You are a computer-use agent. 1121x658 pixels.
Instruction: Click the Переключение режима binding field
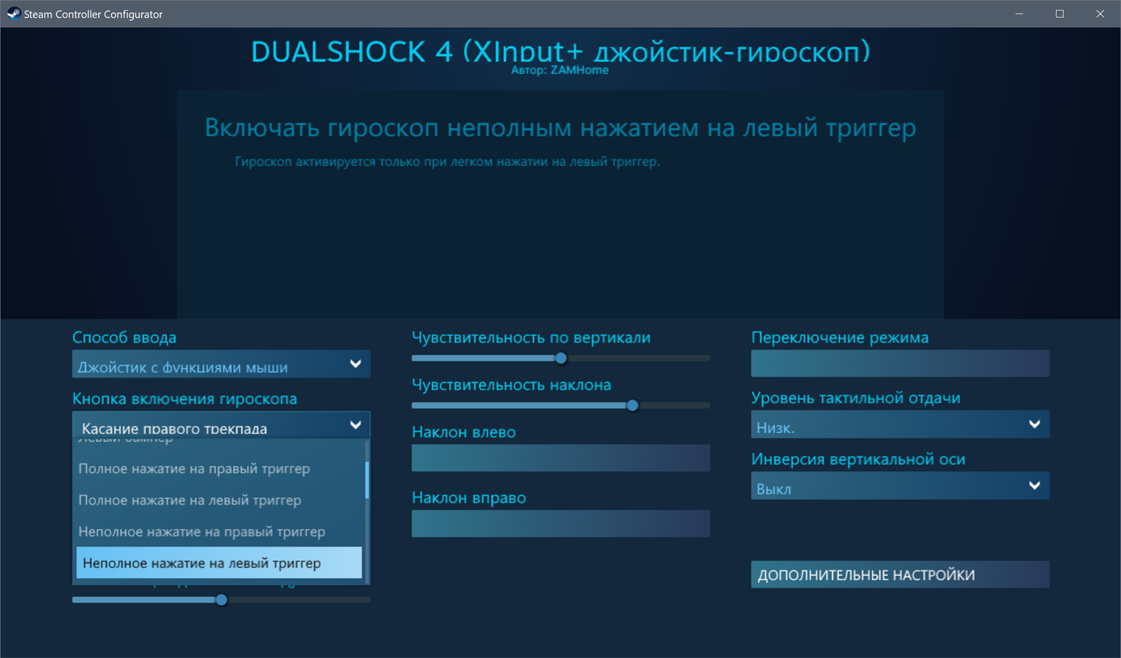(x=900, y=363)
